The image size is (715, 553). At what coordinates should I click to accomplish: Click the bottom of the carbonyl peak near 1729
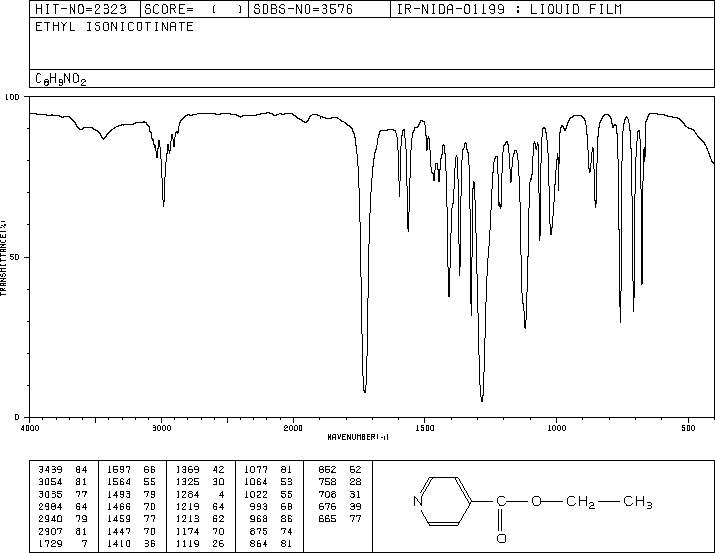pyautogui.click(x=365, y=391)
